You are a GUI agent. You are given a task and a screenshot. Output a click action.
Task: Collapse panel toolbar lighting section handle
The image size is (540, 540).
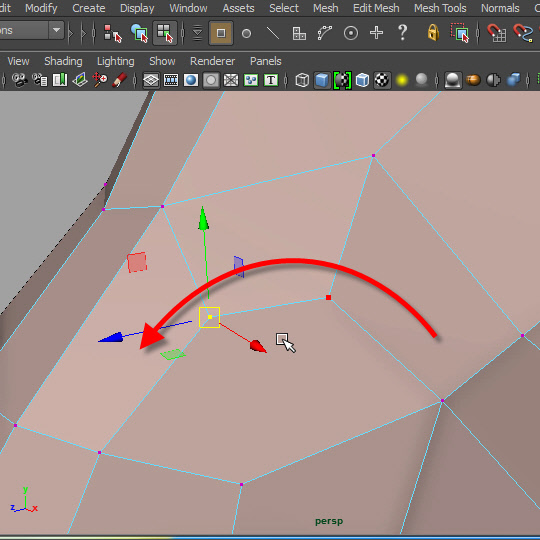coord(437,81)
